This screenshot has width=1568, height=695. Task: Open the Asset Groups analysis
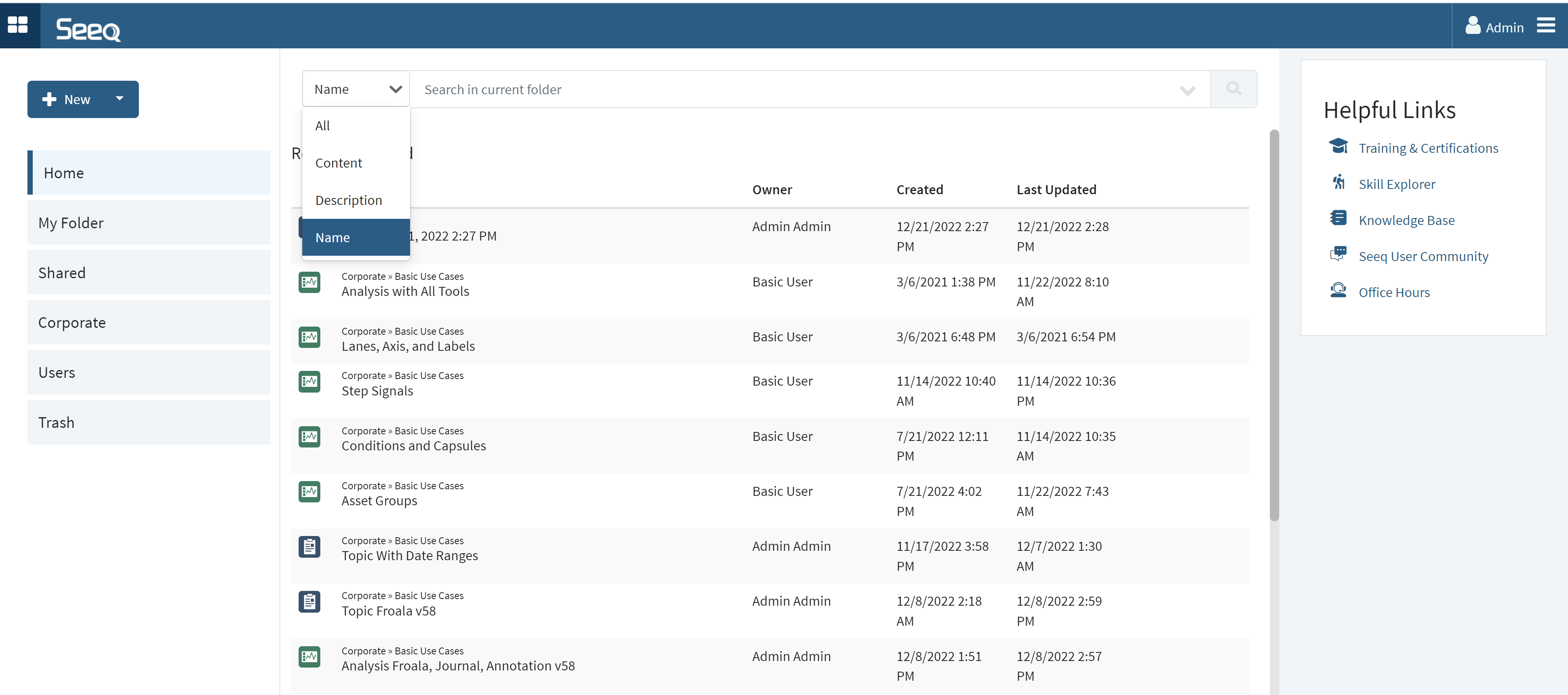[x=379, y=501]
